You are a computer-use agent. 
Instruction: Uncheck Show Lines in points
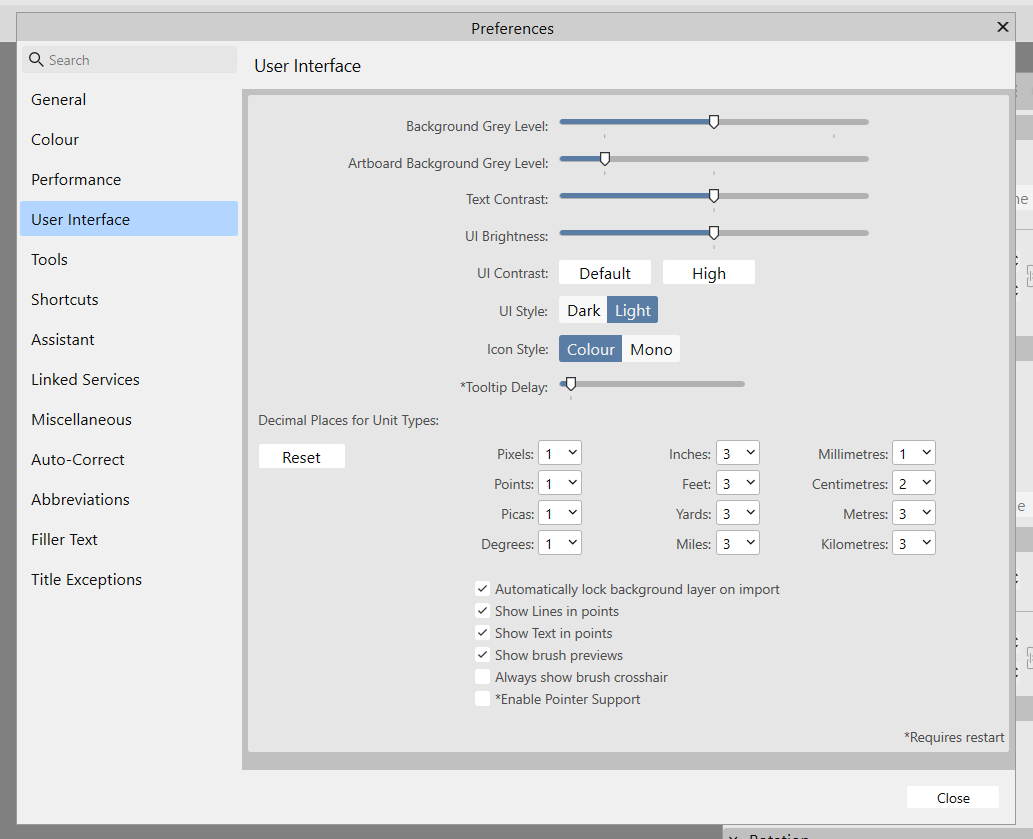coord(483,611)
